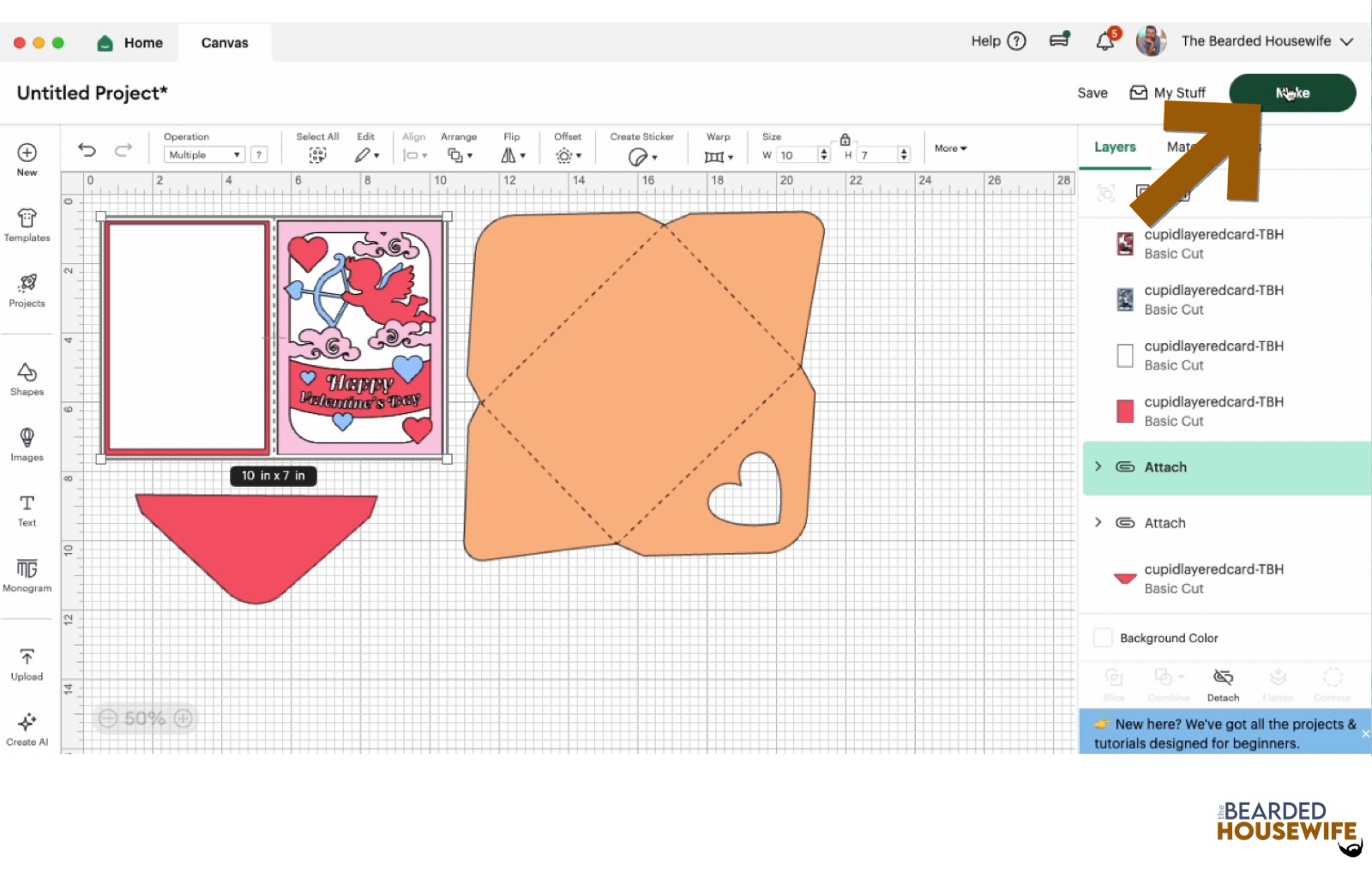Open the Monogram tool
1372x872 pixels.
click(27, 574)
